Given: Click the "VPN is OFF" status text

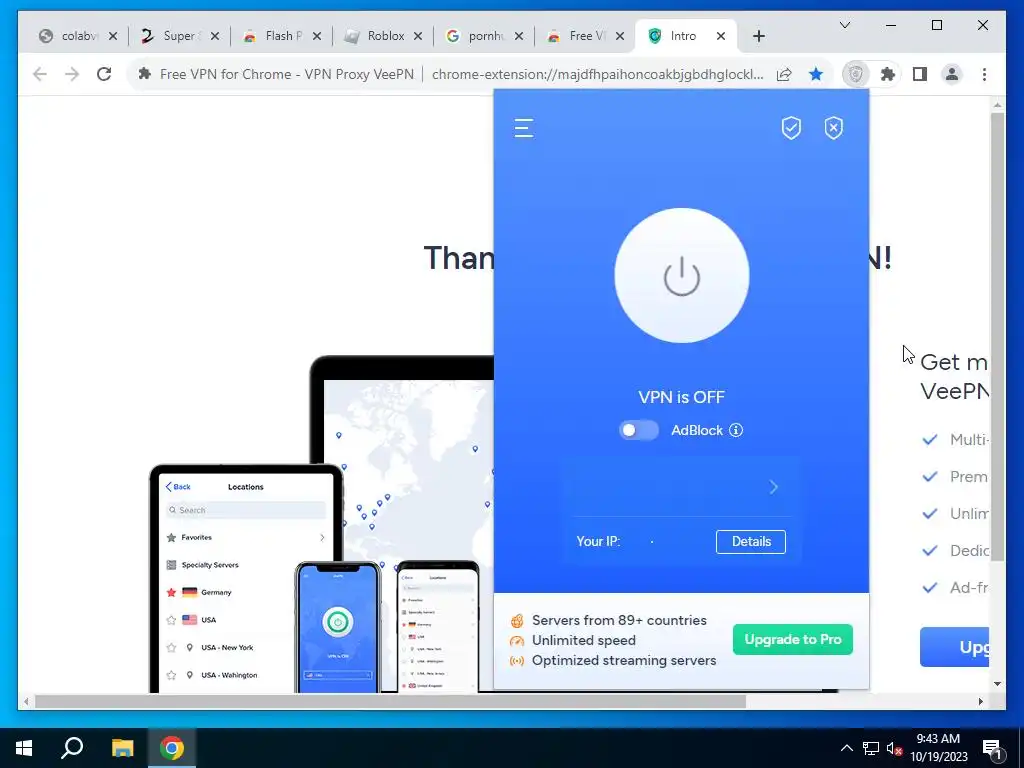Looking at the screenshot, I should coord(681,397).
